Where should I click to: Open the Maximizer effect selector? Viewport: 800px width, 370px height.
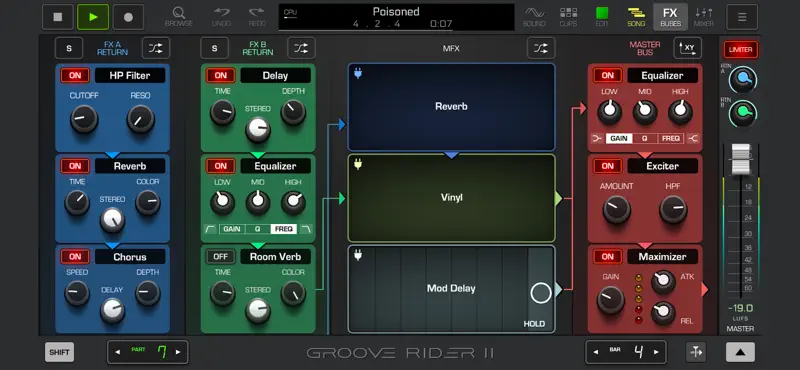point(662,257)
